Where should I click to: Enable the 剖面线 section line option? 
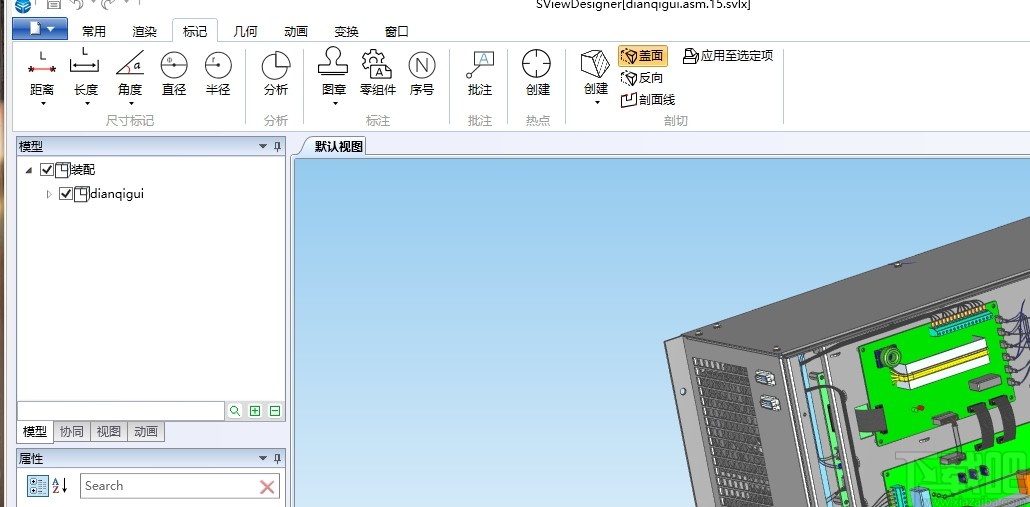coord(648,100)
